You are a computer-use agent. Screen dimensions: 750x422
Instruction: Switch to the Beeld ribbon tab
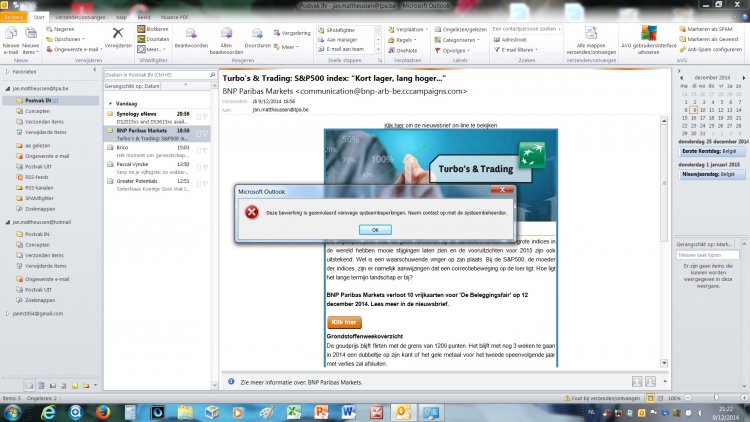click(x=143, y=18)
